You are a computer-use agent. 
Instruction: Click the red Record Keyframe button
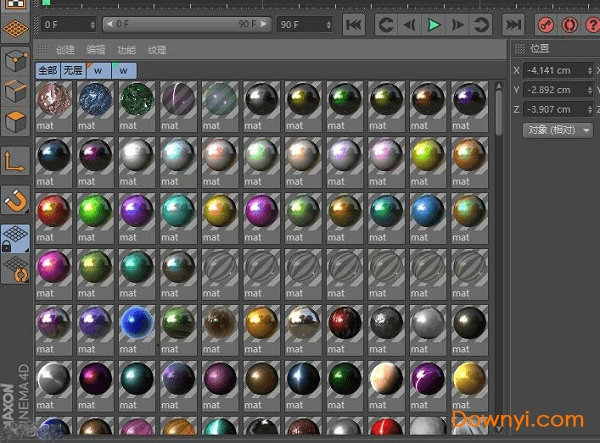pos(546,24)
